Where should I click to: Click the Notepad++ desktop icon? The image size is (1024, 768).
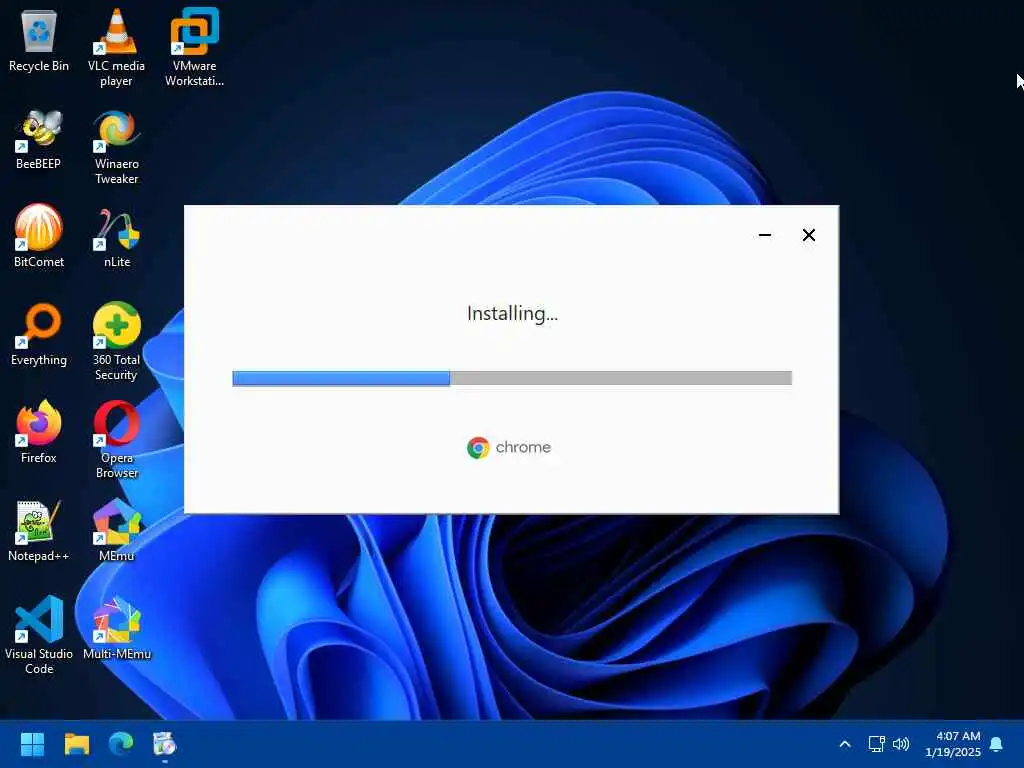(39, 530)
